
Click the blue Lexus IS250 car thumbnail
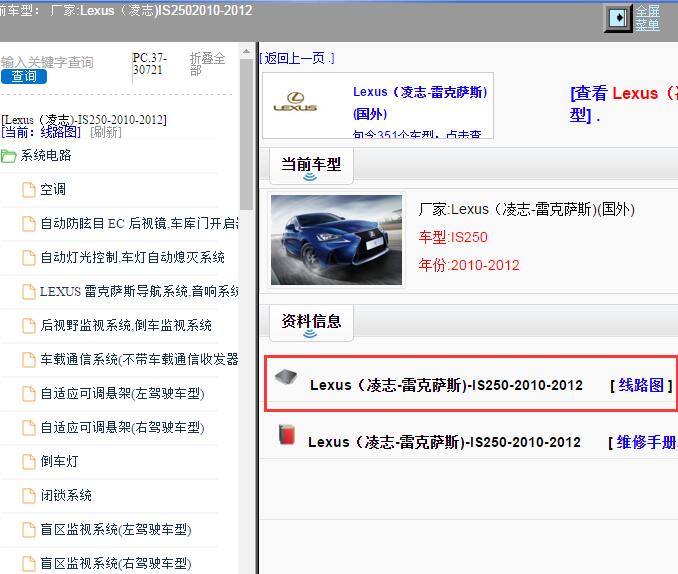336,240
